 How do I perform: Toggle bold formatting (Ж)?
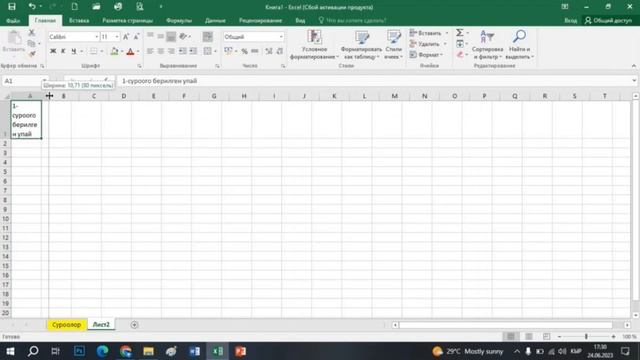click(53, 51)
